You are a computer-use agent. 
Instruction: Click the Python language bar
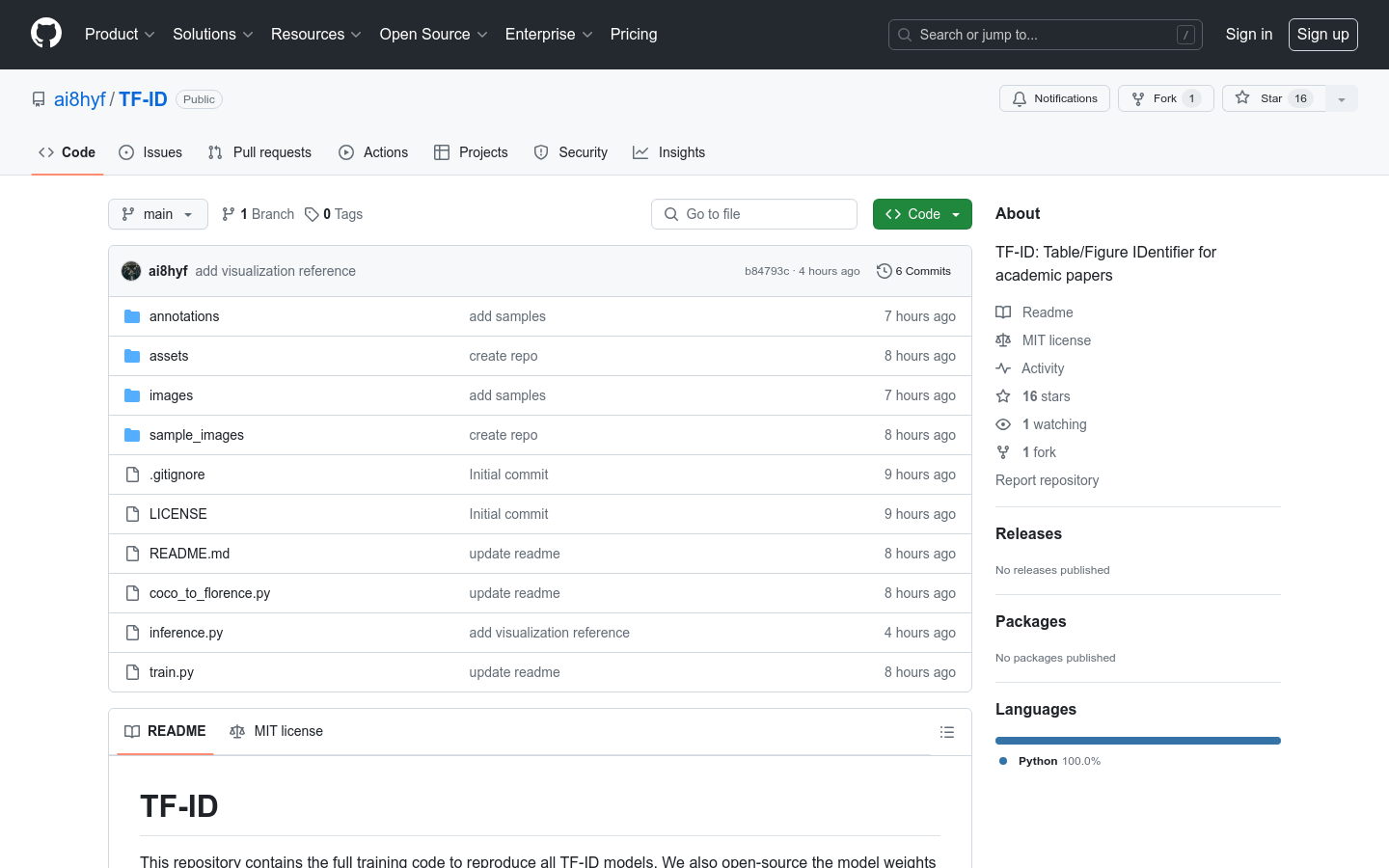[x=1138, y=741]
